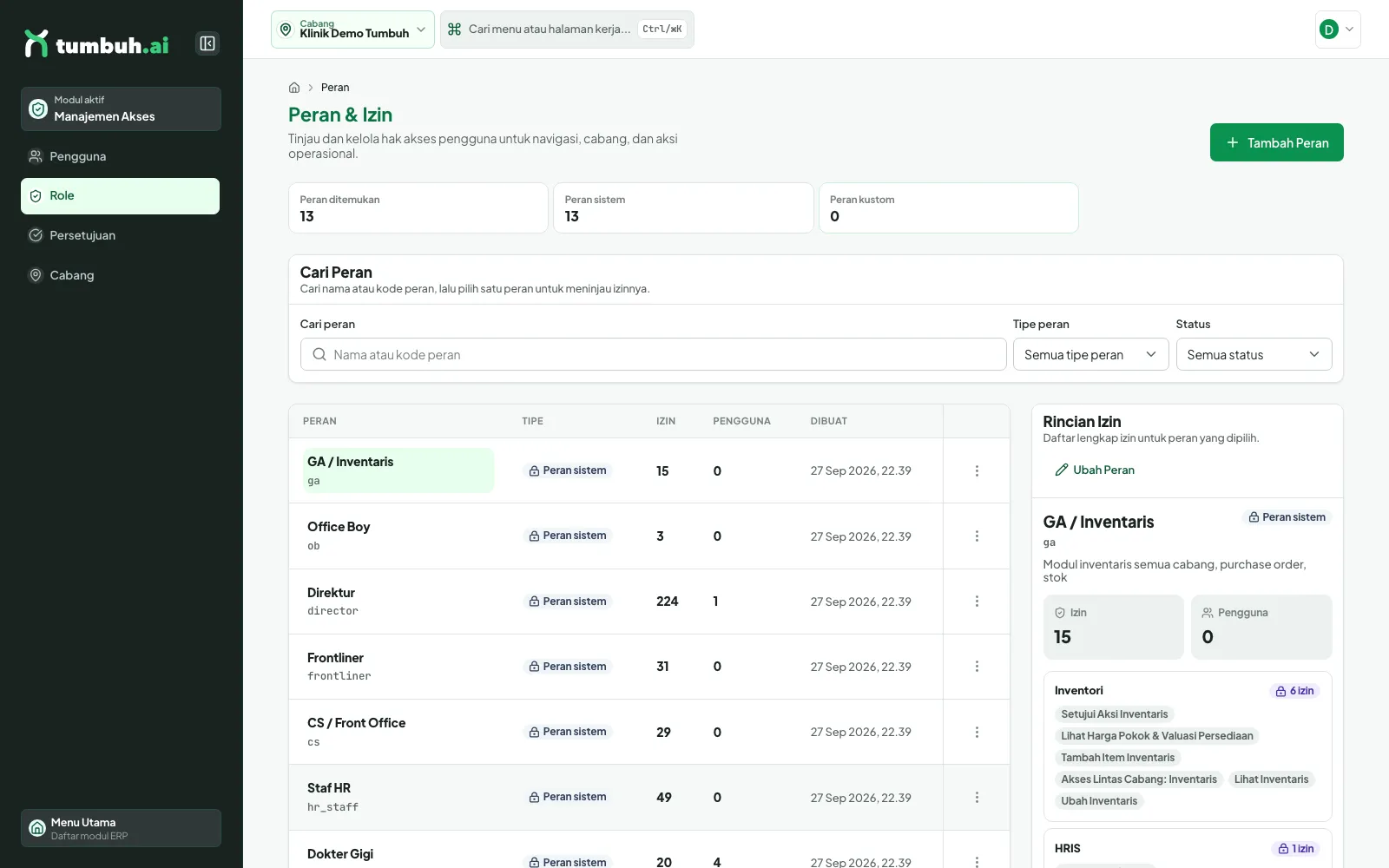
Task: Expand the Status filter dropdown
Action: [x=1254, y=354]
